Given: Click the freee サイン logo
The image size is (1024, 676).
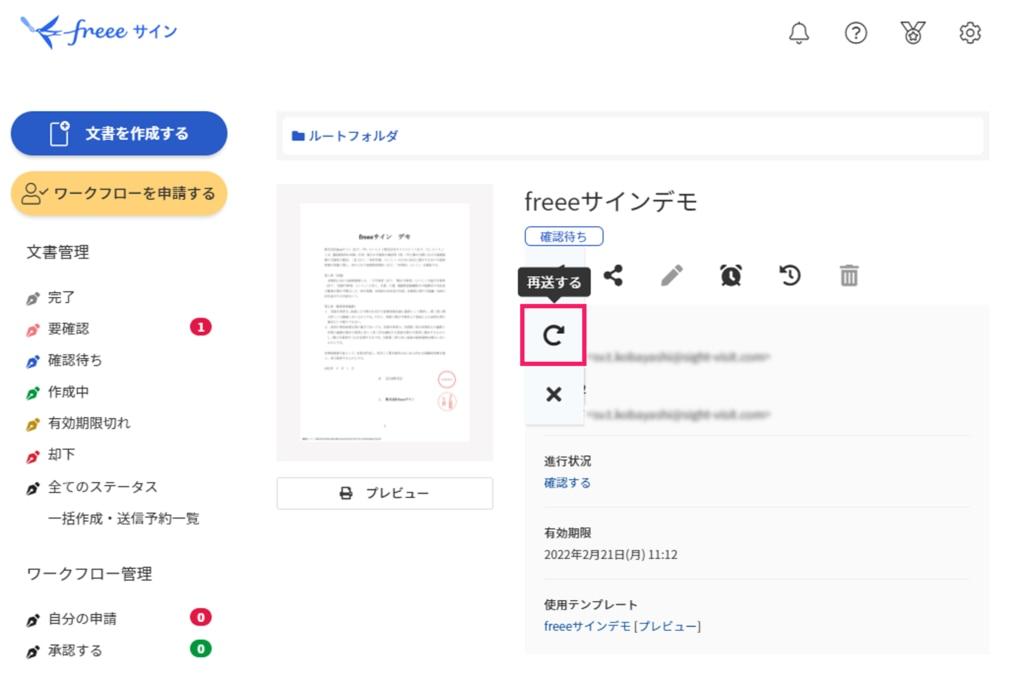Looking at the screenshot, I should coord(99,31).
